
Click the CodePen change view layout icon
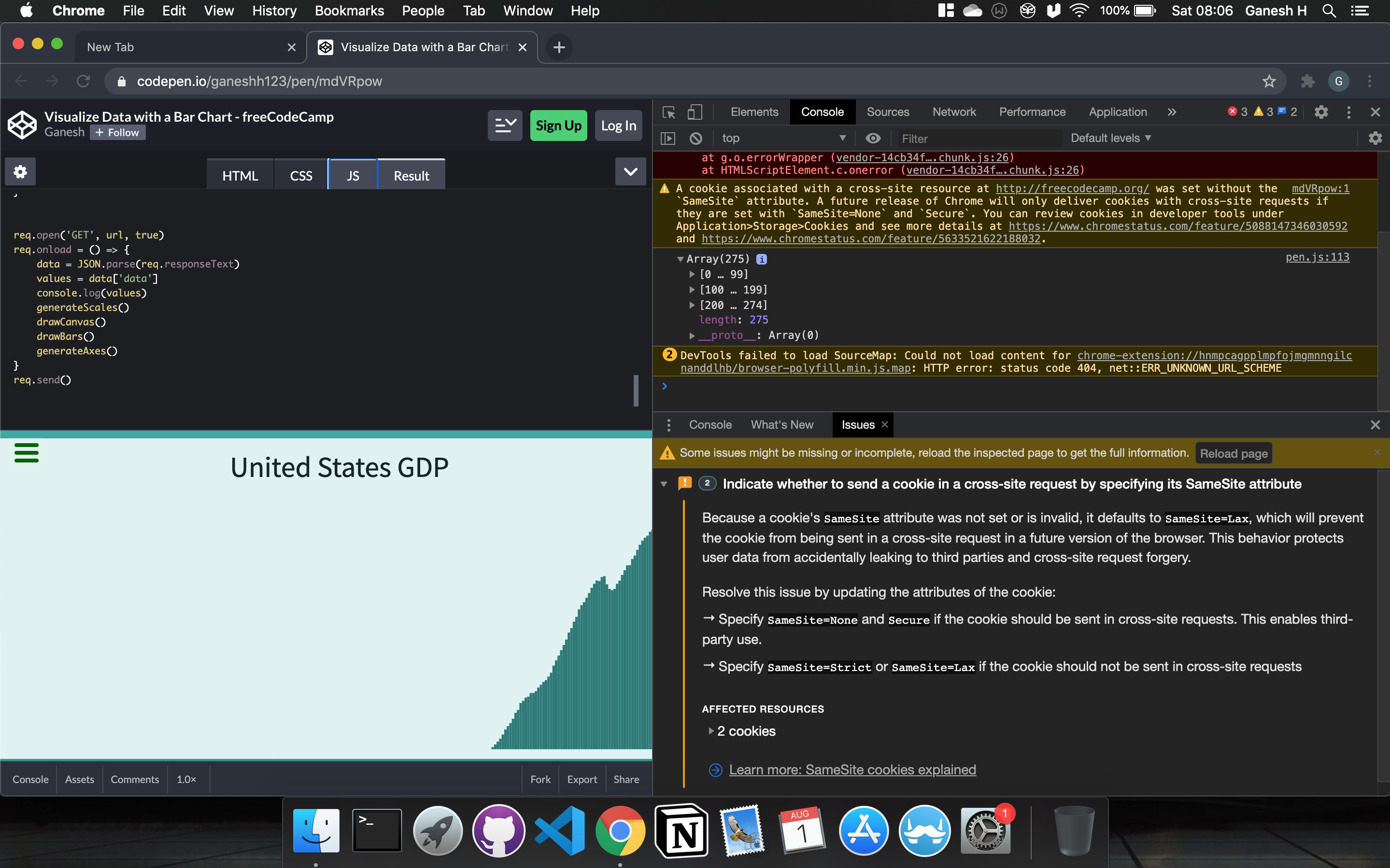coord(505,125)
